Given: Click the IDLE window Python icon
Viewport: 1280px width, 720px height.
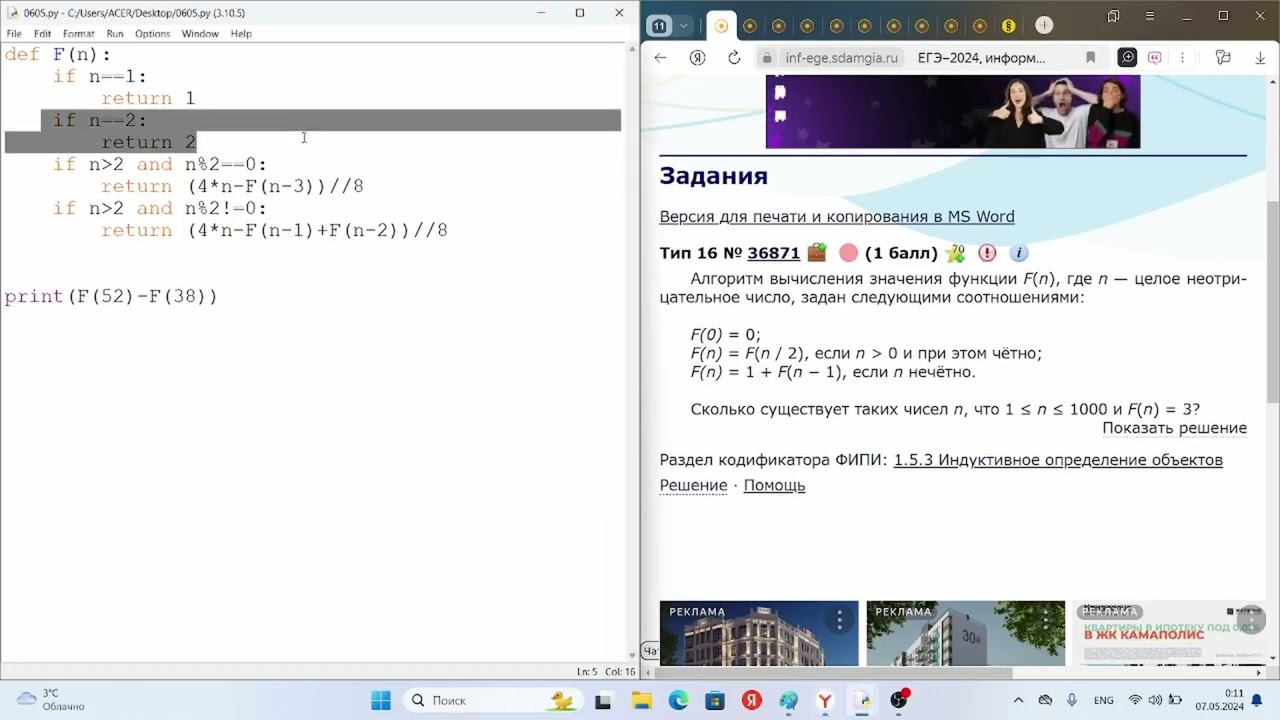Looking at the screenshot, I should tap(12, 13).
